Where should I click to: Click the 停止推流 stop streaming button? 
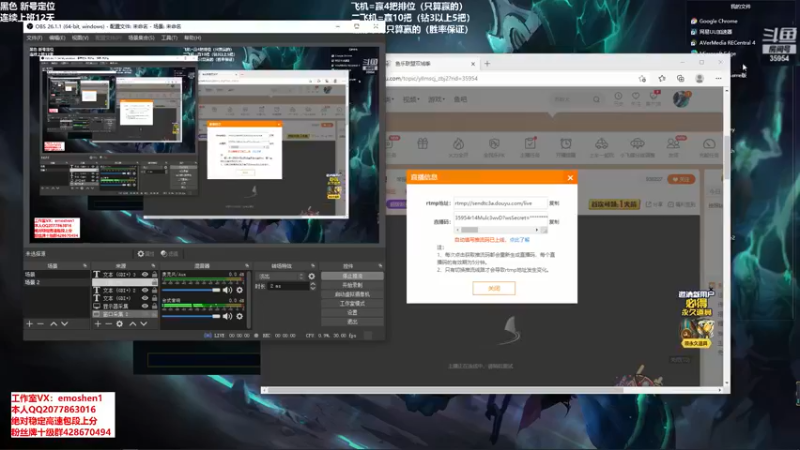352,276
